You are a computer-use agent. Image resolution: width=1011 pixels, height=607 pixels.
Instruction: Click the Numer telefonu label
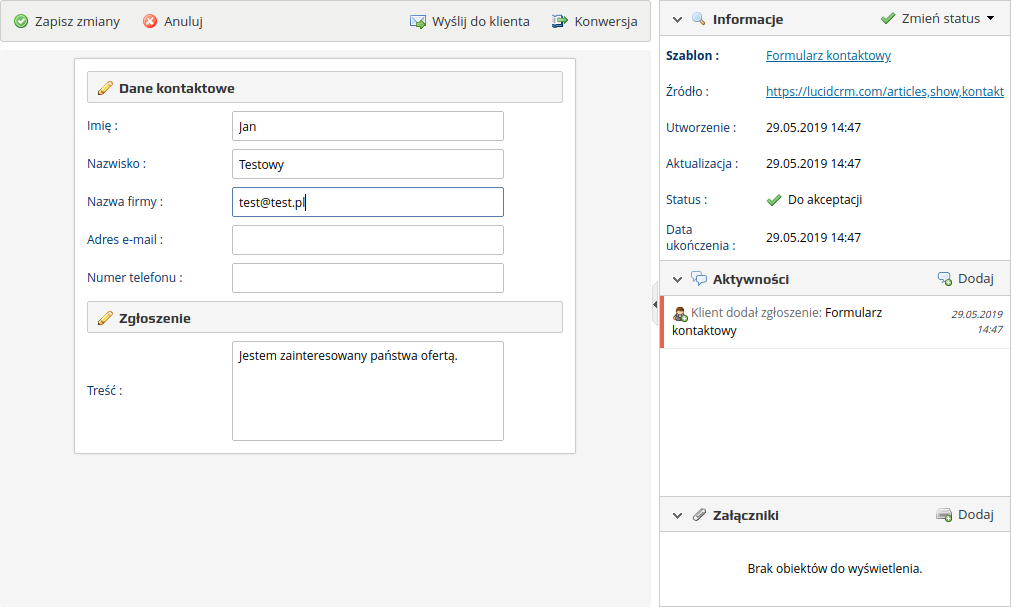click(x=135, y=278)
